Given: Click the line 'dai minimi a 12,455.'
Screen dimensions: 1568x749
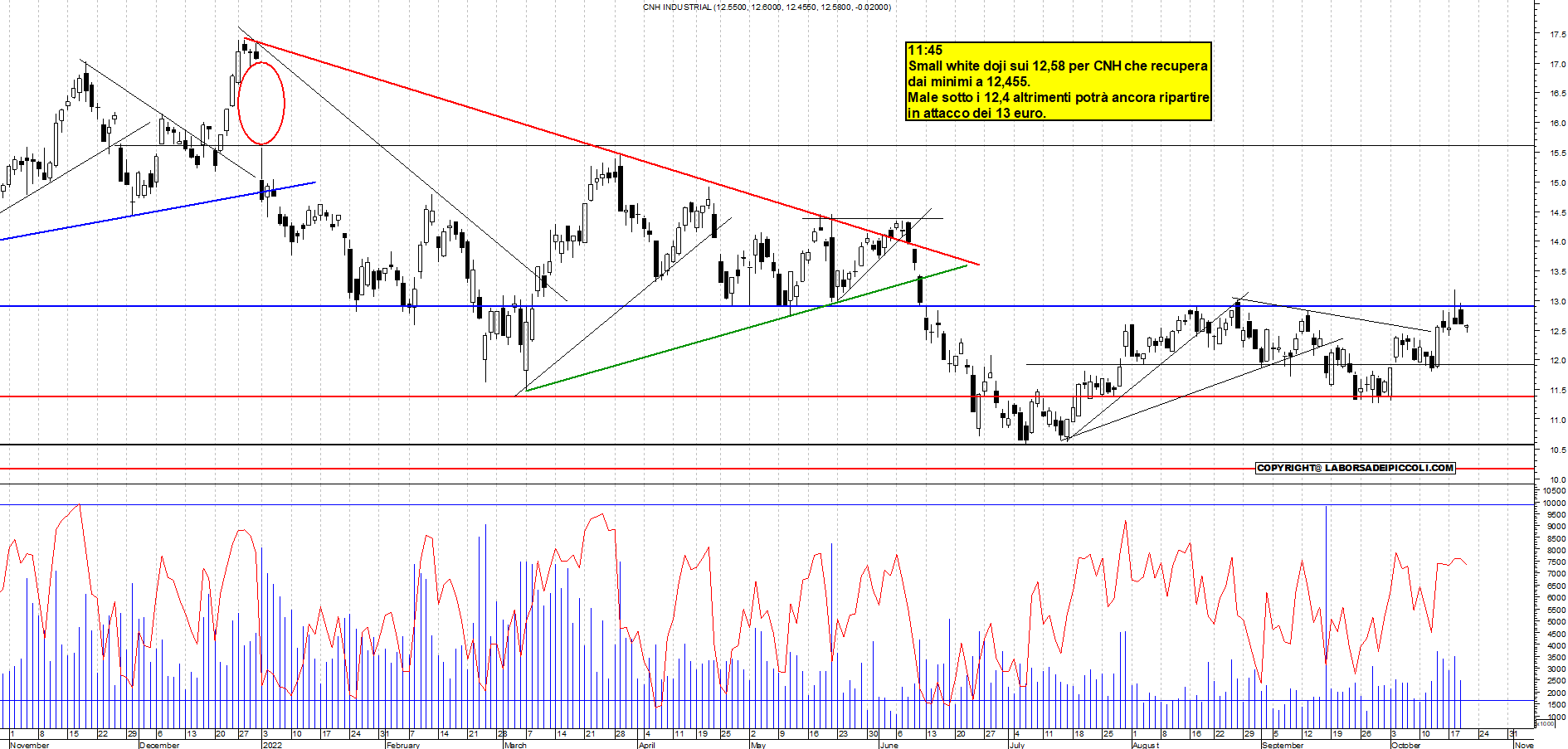Looking at the screenshot, I should pos(969,81).
